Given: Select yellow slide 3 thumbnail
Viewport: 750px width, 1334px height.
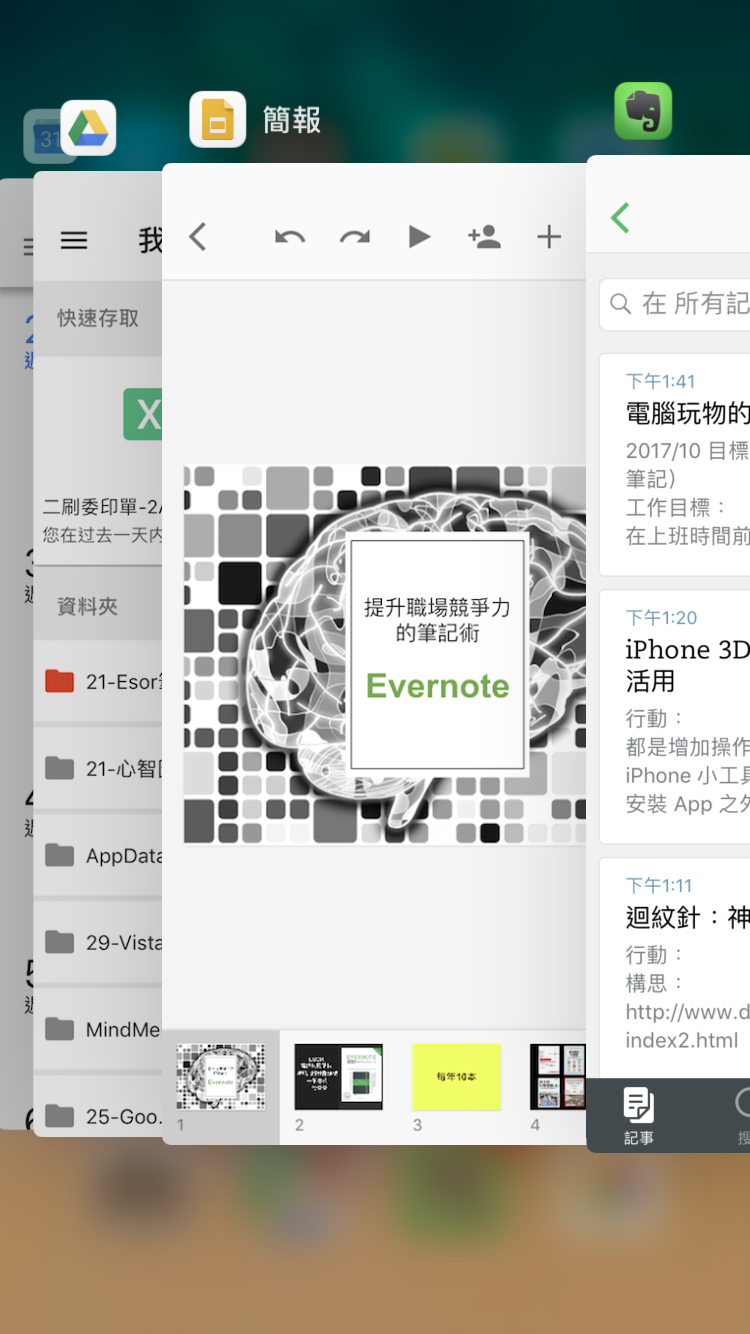Looking at the screenshot, I should (456, 1076).
